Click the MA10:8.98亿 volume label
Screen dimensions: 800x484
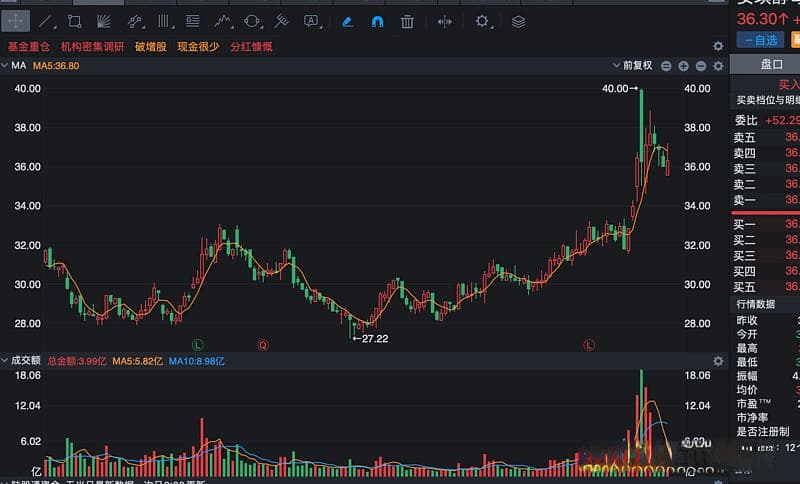pyautogui.click(x=196, y=361)
